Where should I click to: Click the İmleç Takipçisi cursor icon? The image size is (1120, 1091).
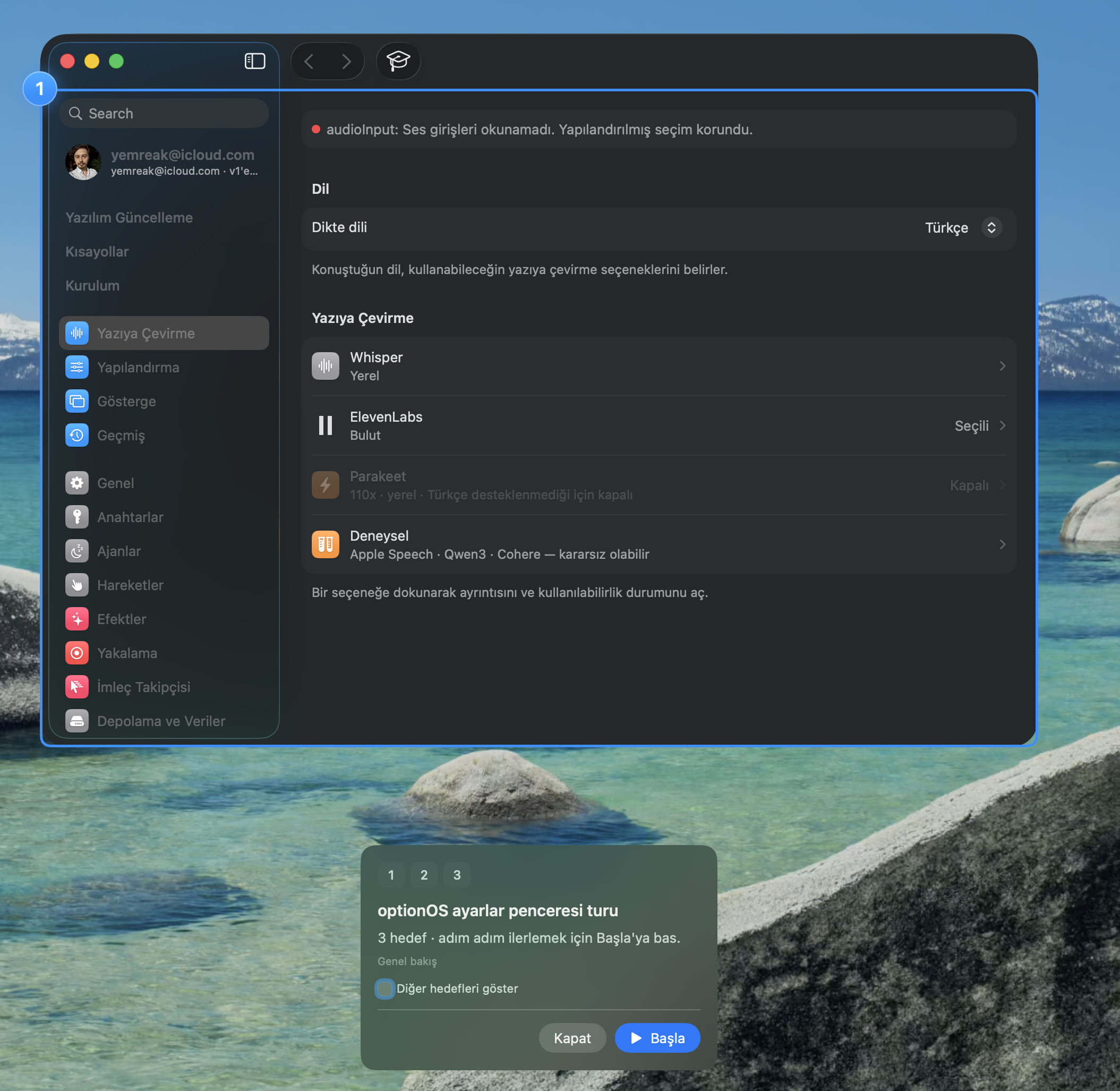[x=77, y=687]
